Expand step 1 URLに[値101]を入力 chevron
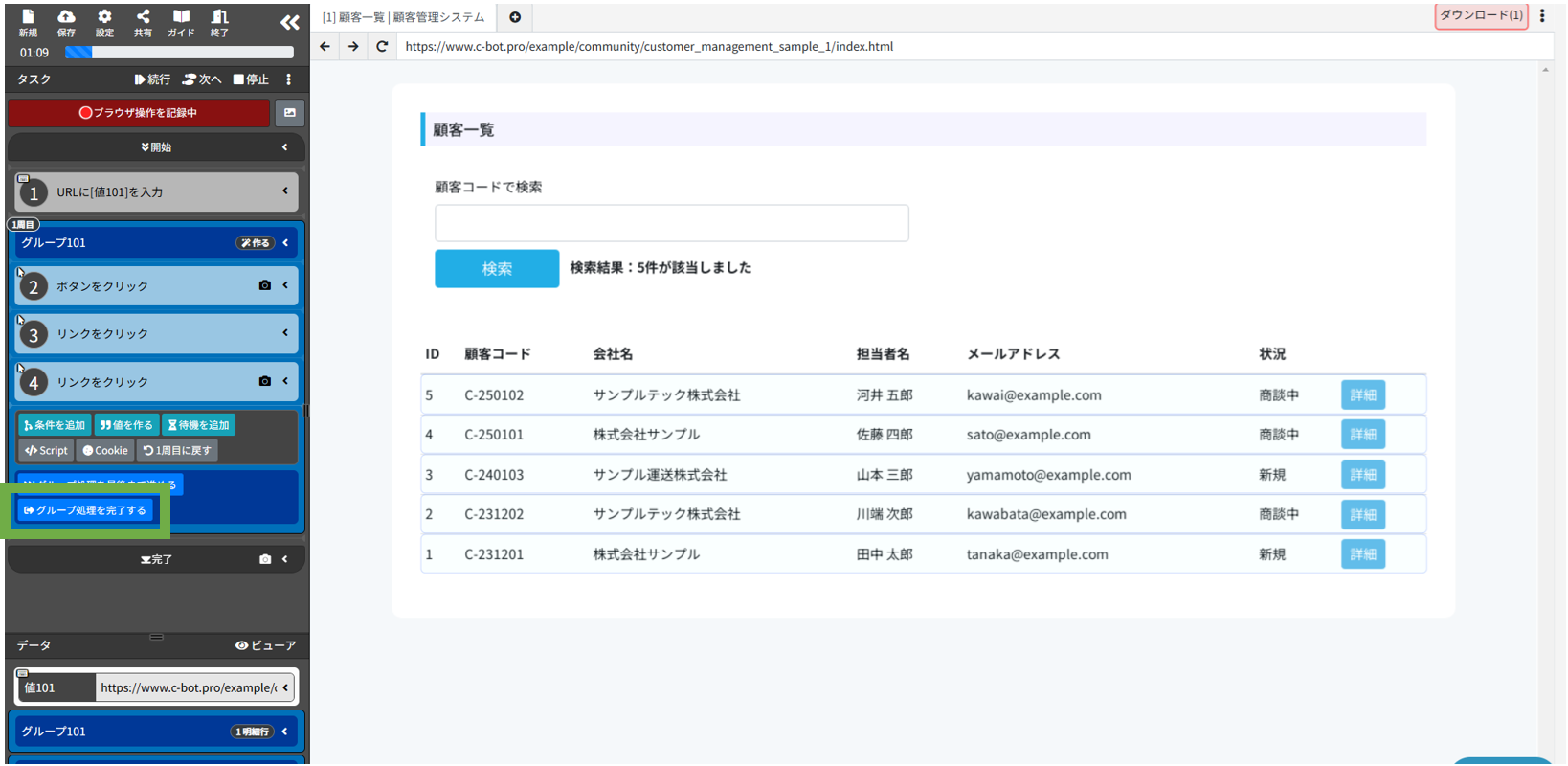The height and width of the screenshot is (766, 1568). [x=285, y=191]
